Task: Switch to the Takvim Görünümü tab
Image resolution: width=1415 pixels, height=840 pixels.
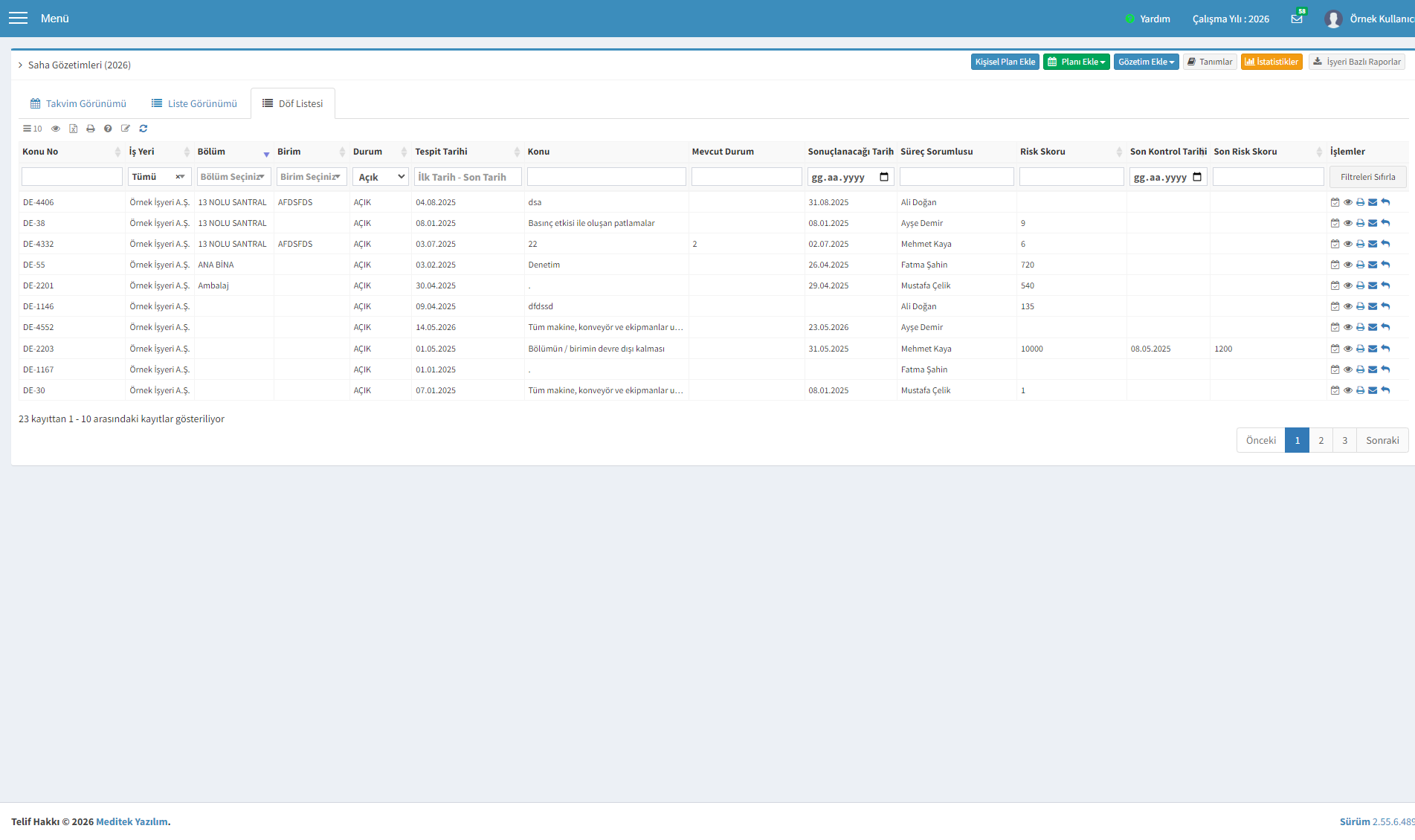Action: [78, 103]
